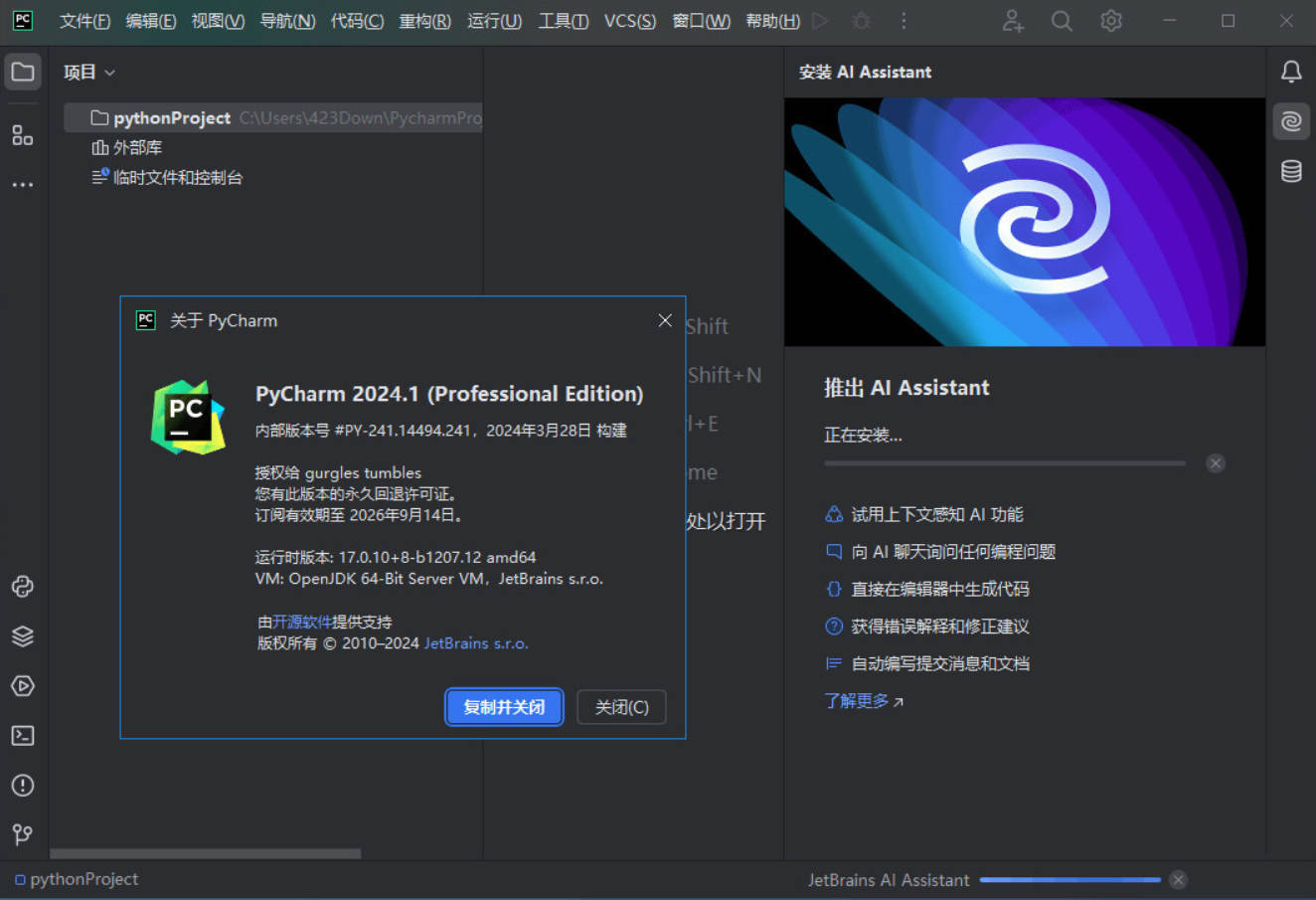Open the Version Control panel

tap(23, 835)
